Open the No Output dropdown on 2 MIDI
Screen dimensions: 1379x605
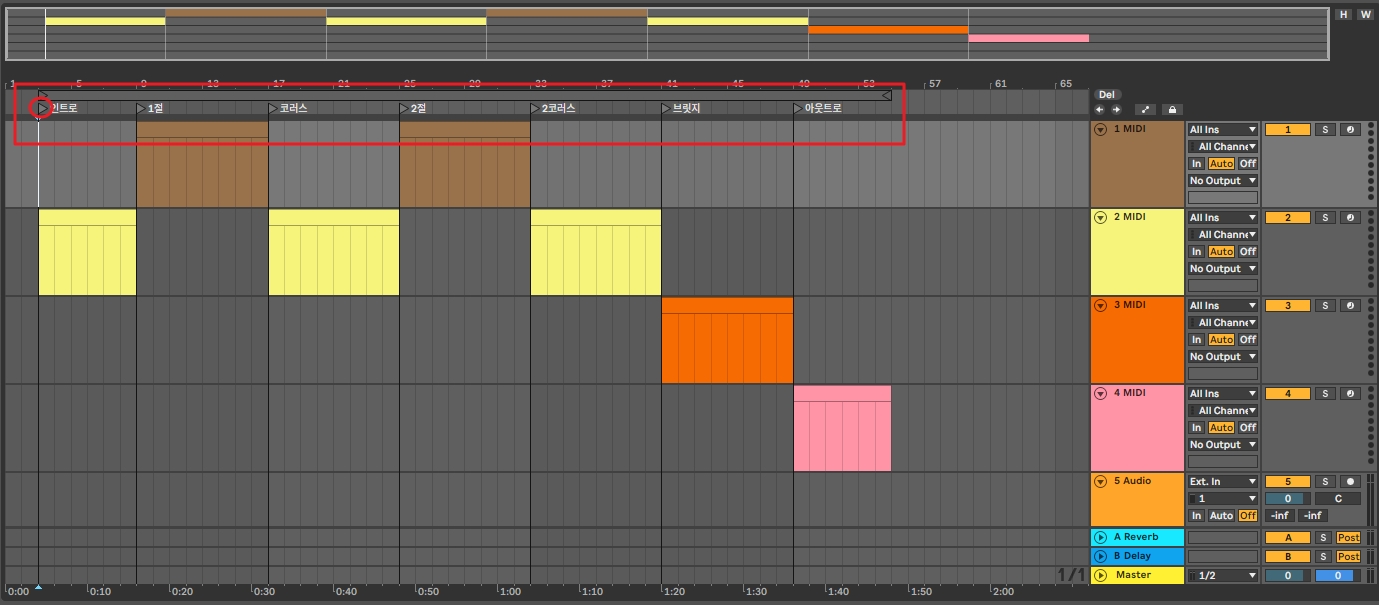tap(1223, 269)
